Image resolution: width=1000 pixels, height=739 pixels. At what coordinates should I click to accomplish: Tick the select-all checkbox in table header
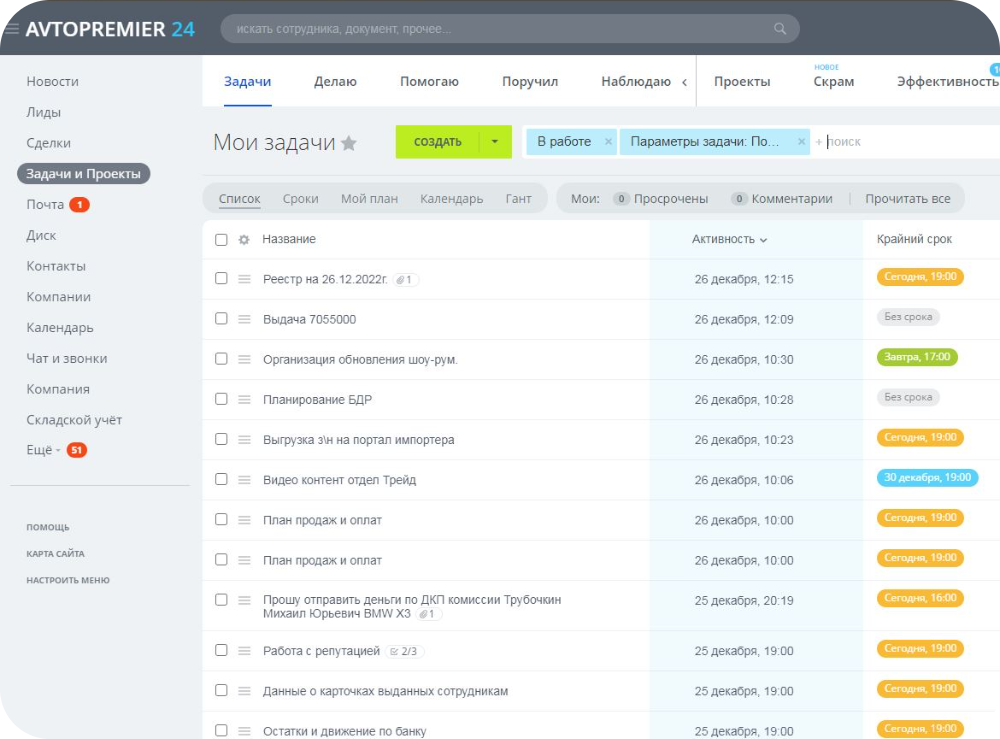pos(221,240)
